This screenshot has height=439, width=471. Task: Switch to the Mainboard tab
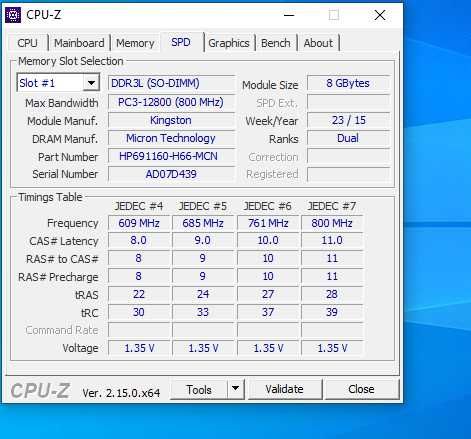point(79,43)
